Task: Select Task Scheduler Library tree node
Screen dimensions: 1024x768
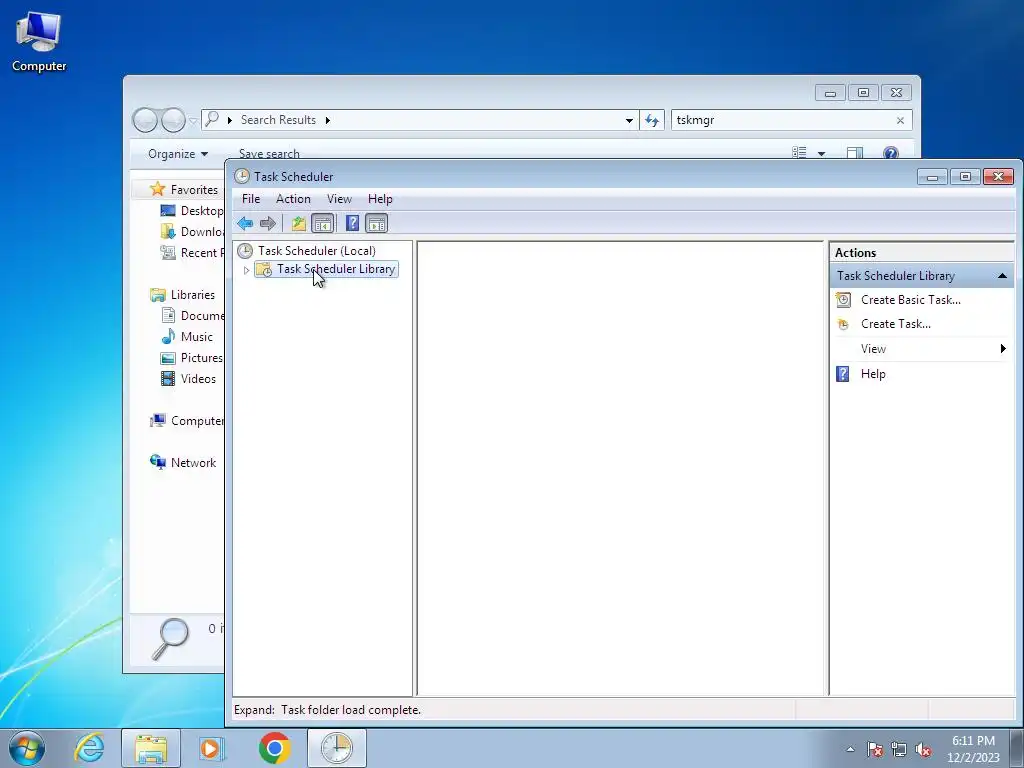Action: click(x=336, y=269)
